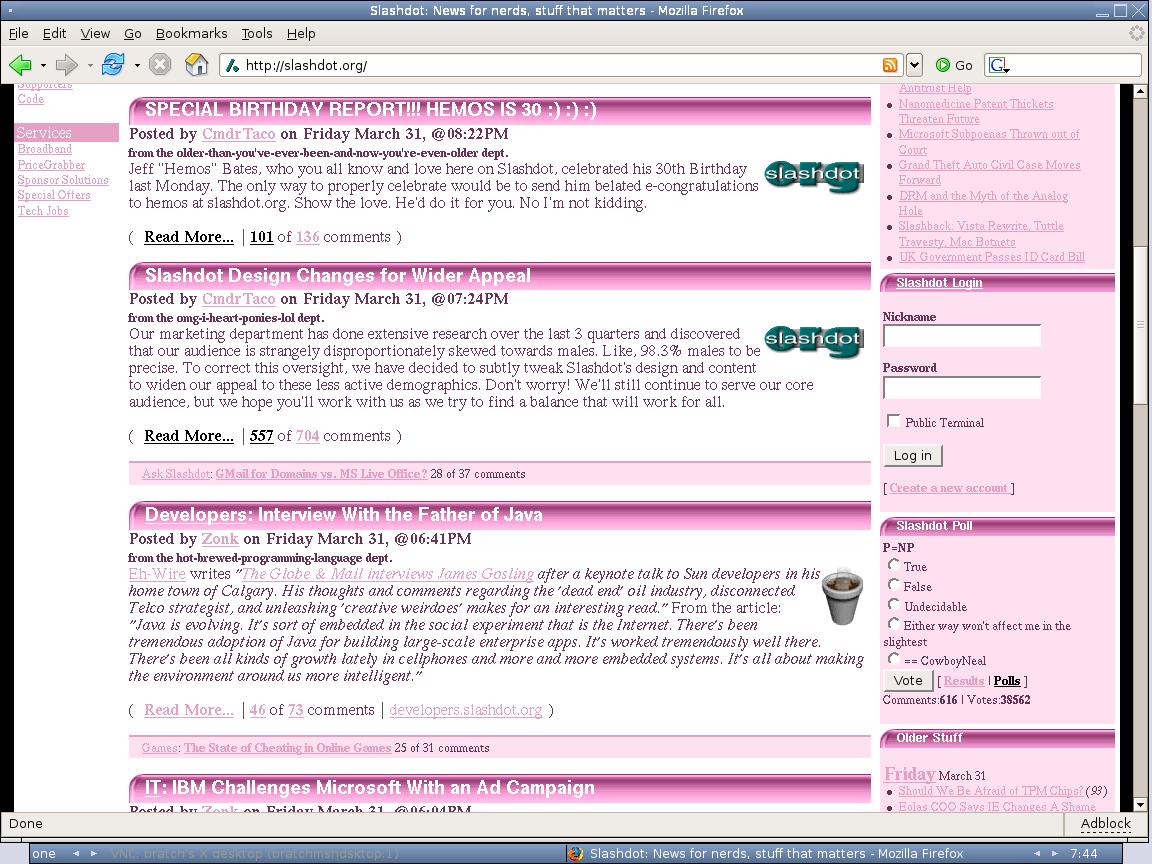
Task: Open the Tools menu
Action: [256, 33]
